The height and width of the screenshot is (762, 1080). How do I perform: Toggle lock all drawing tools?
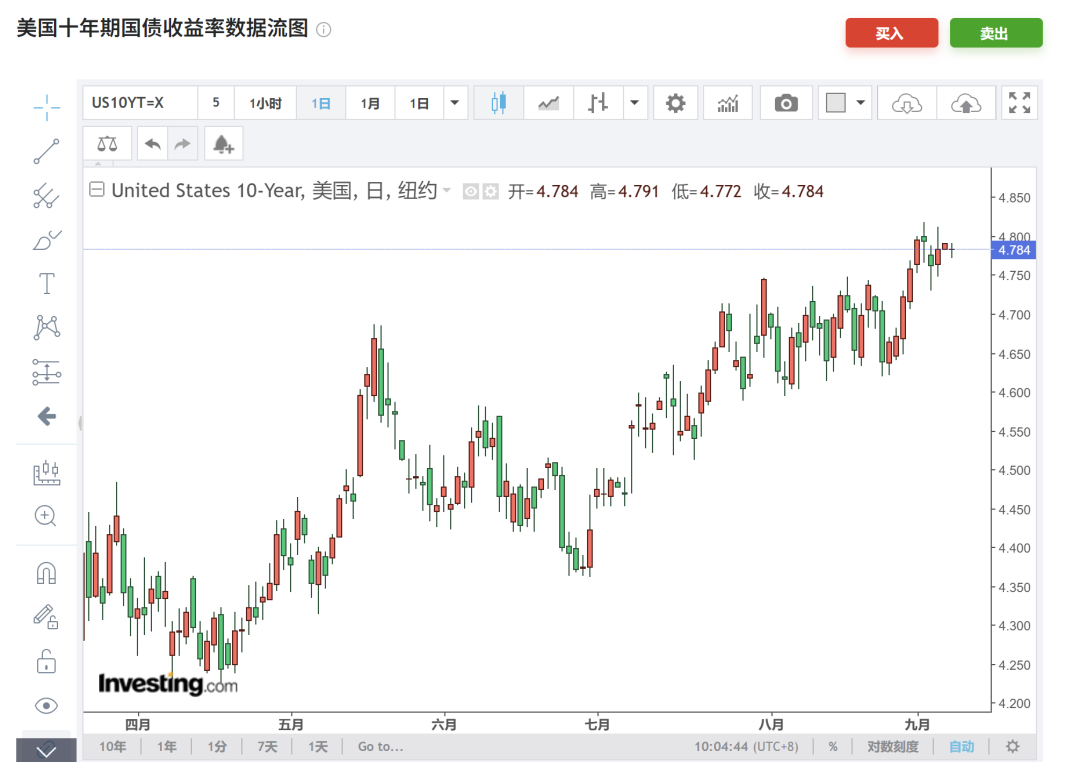46,661
